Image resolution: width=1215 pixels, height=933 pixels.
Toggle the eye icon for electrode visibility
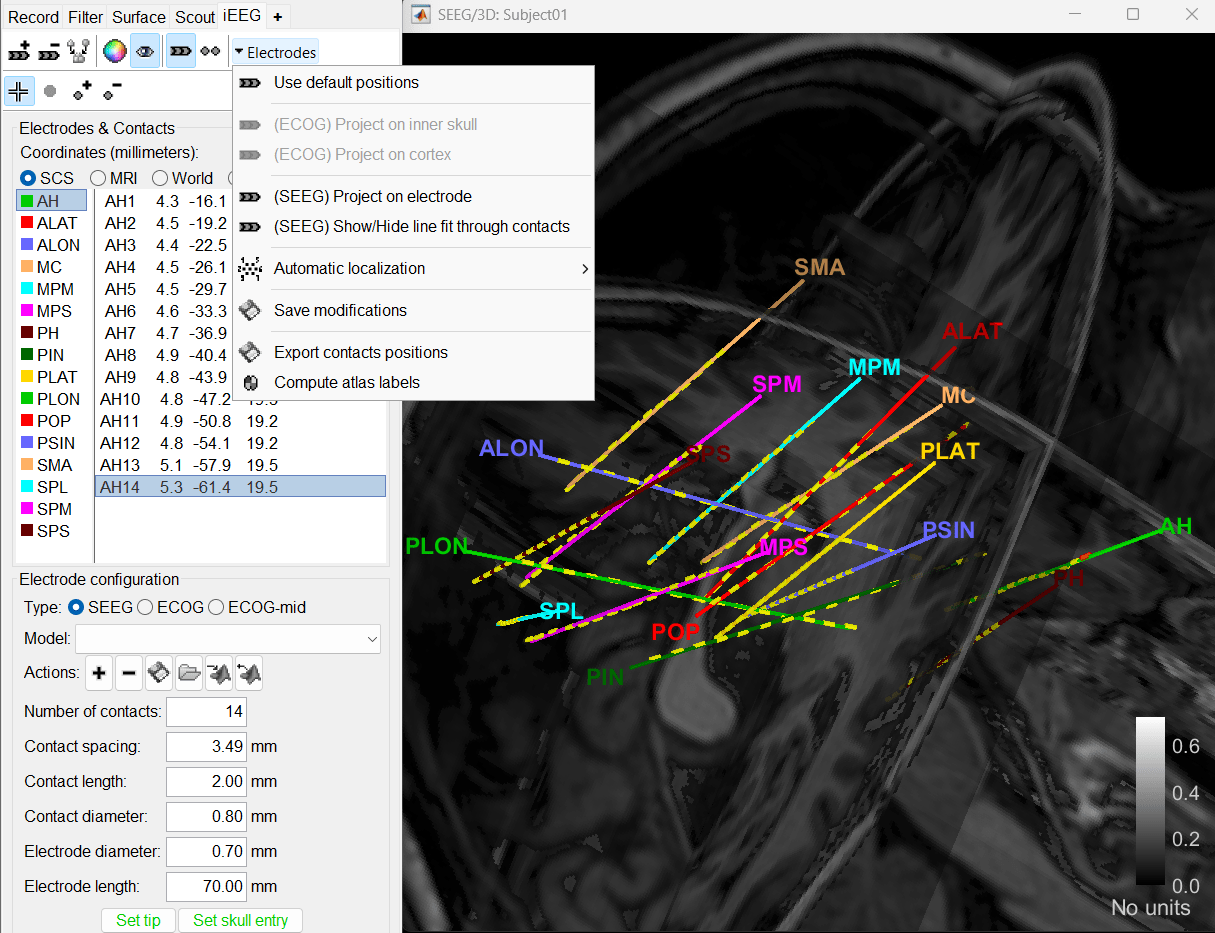[x=145, y=51]
